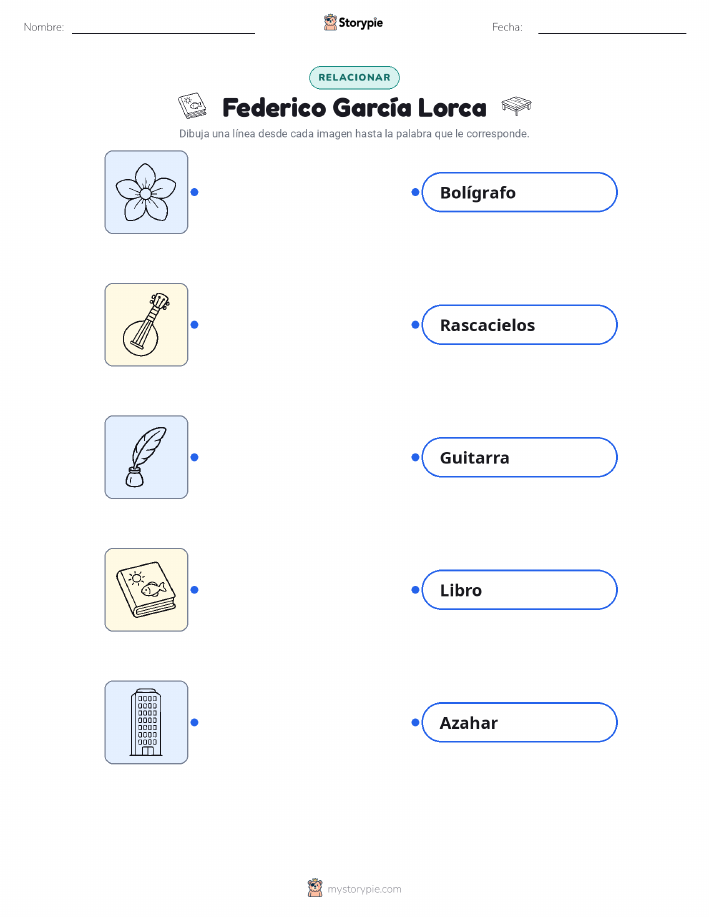Screen dimensions: 709x917
Task: Click the dot beside the guitar picture
Action: tap(195, 325)
